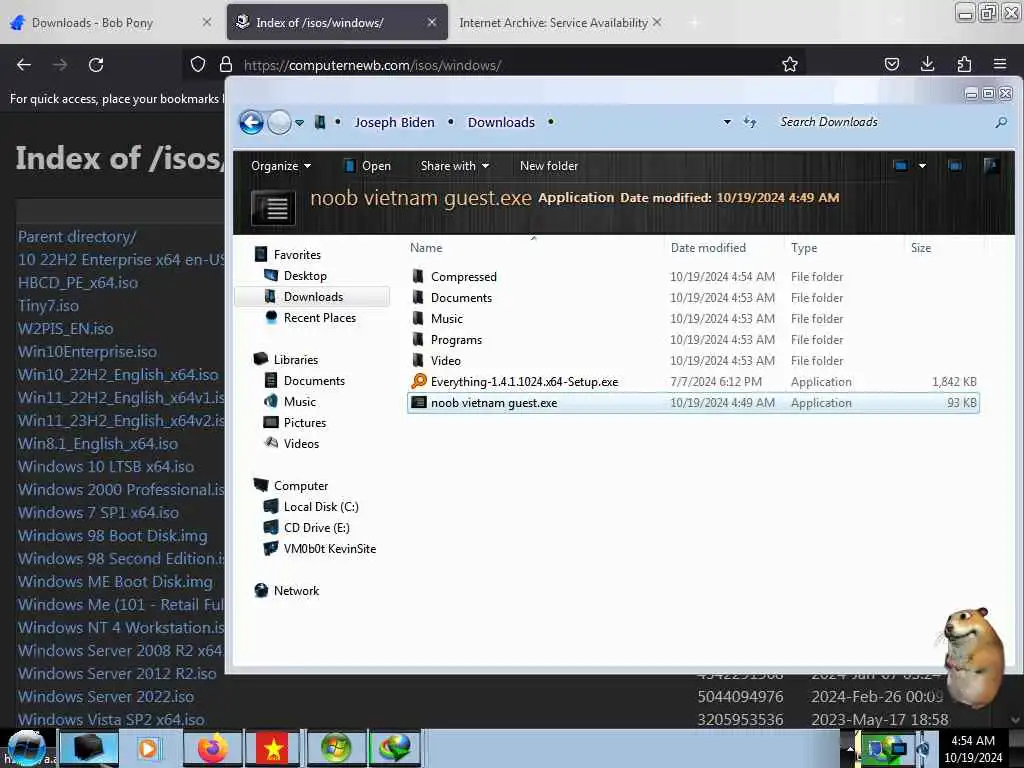Save page to Pocket icon

pyautogui.click(x=892, y=64)
